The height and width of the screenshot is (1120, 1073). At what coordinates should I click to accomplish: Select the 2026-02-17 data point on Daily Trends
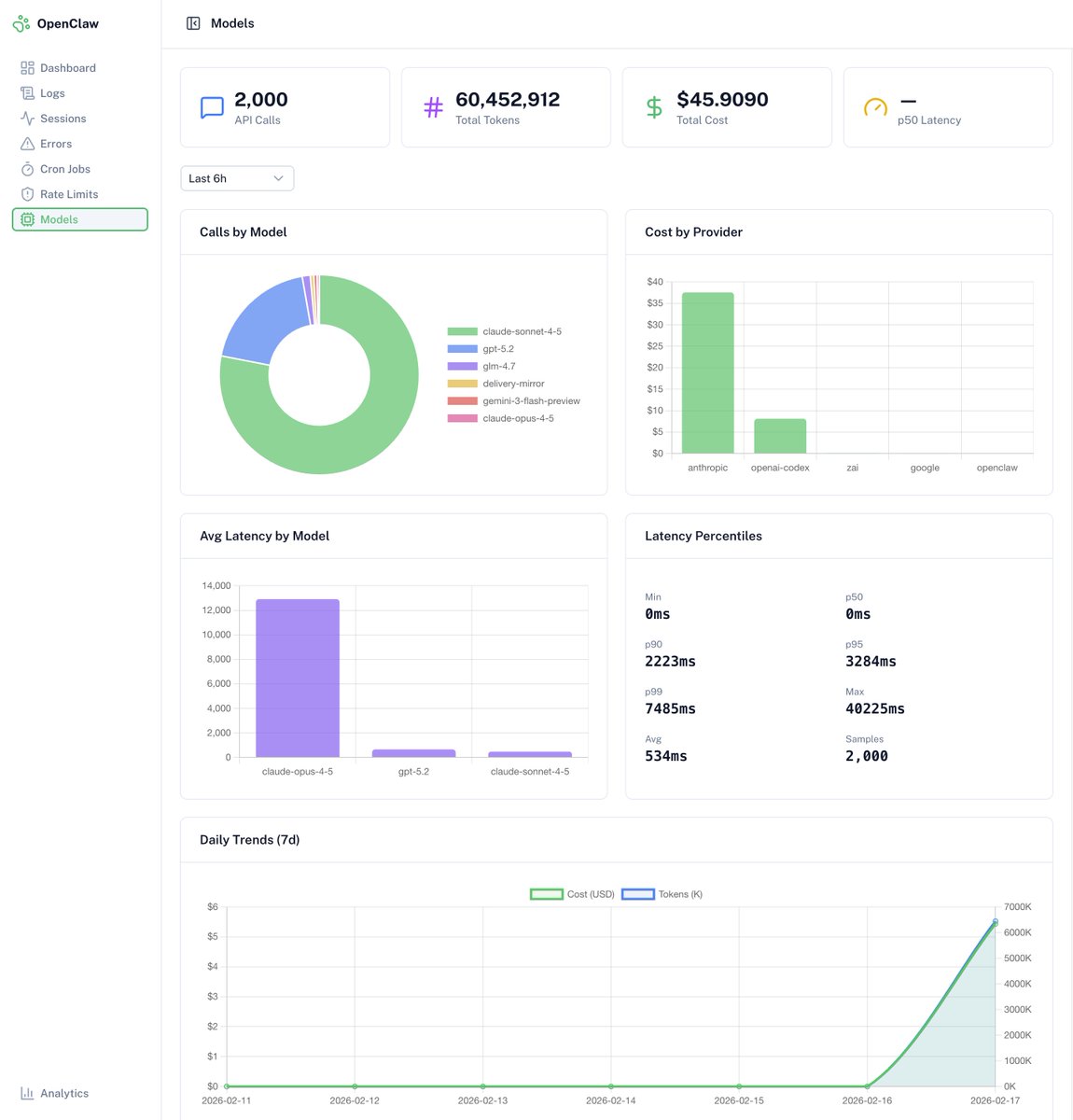[996, 920]
